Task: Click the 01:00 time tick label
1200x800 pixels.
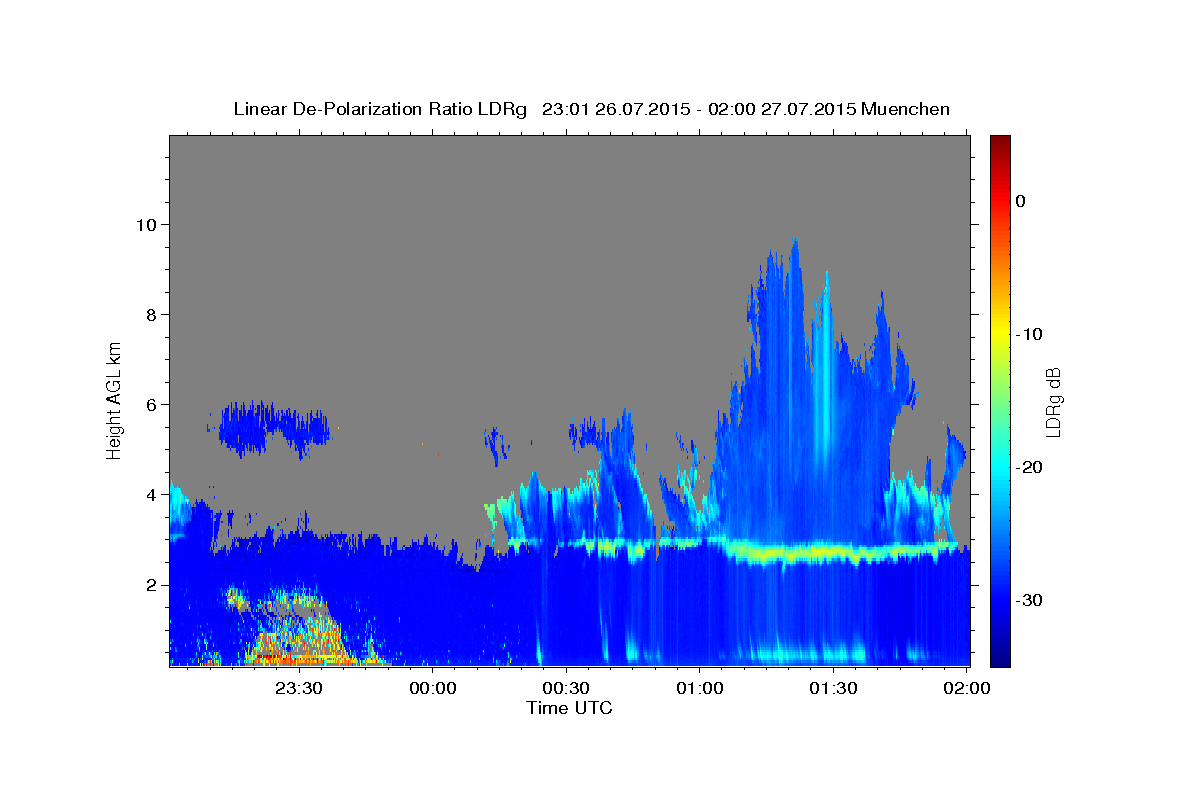Action: (x=699, y=688)
